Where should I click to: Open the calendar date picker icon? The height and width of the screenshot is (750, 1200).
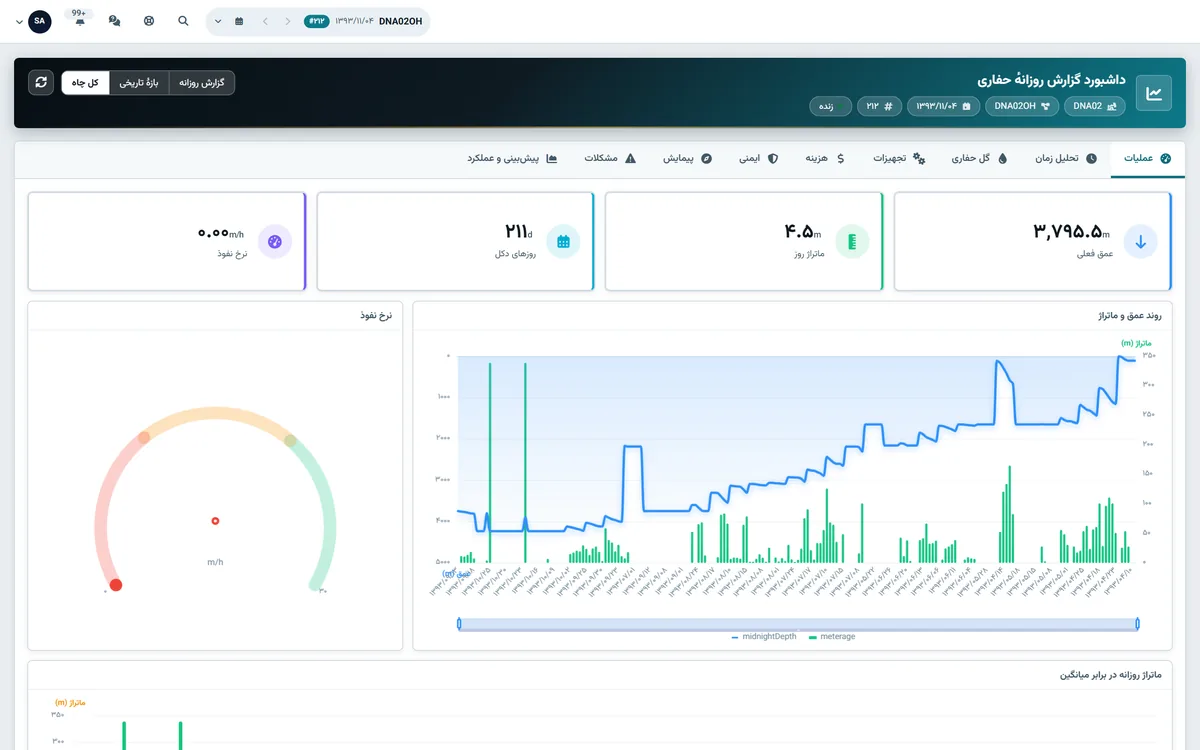[239, 21]
